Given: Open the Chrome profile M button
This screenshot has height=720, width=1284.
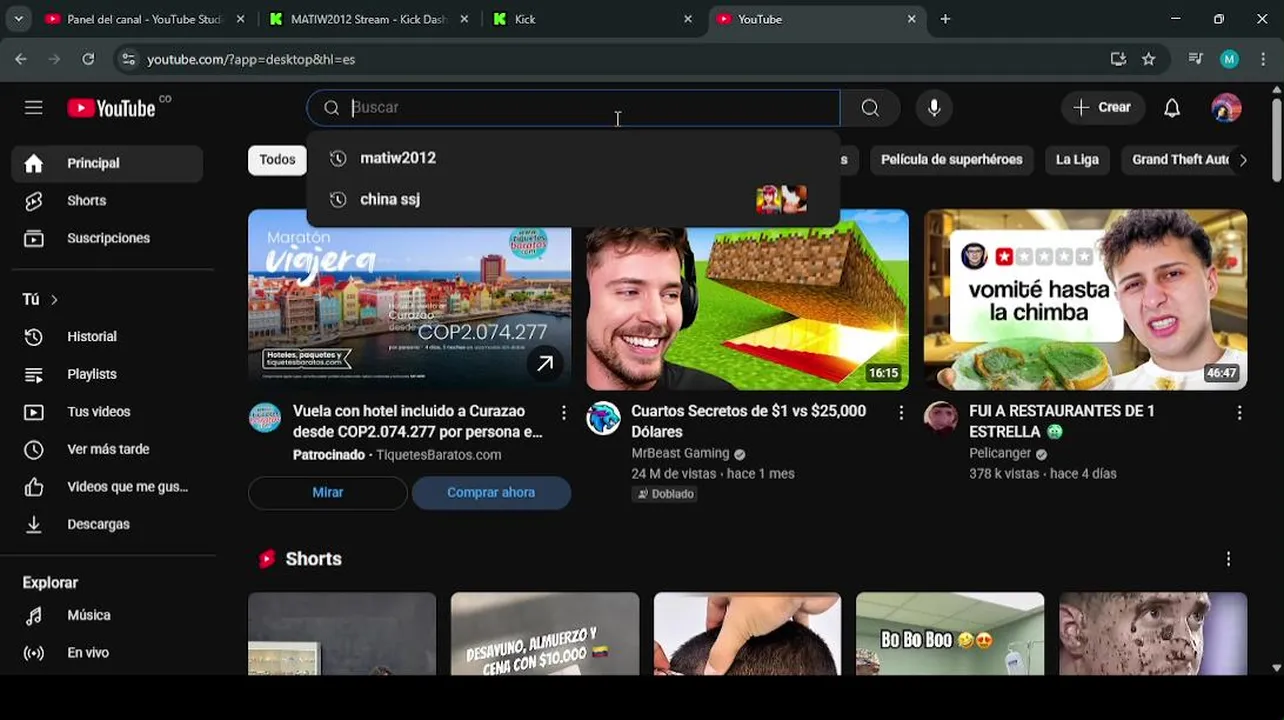Looking at the screenshot, I should 1229,60.
